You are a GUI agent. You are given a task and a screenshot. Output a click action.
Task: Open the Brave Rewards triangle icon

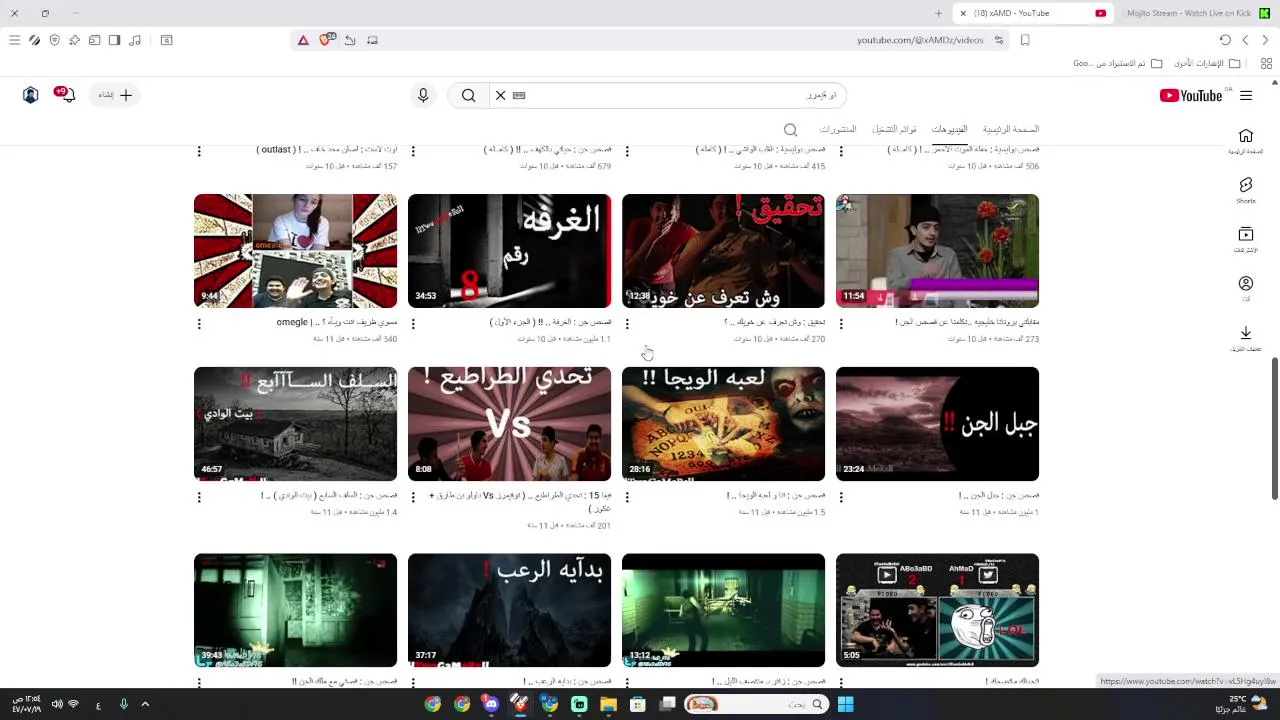coord(303,40)
